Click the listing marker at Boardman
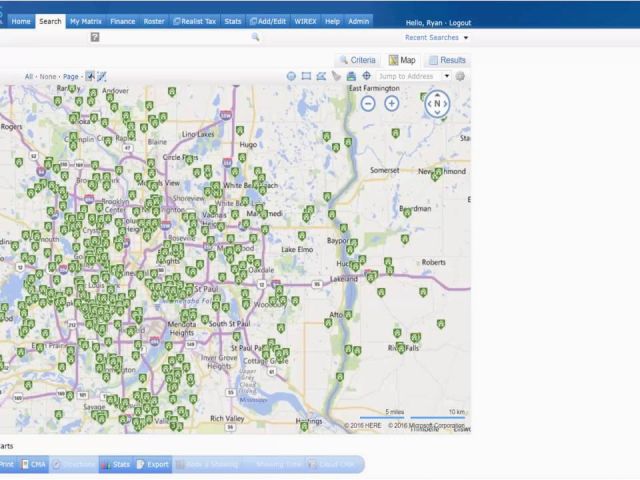 pyautogui.click(x=407, y=212)
